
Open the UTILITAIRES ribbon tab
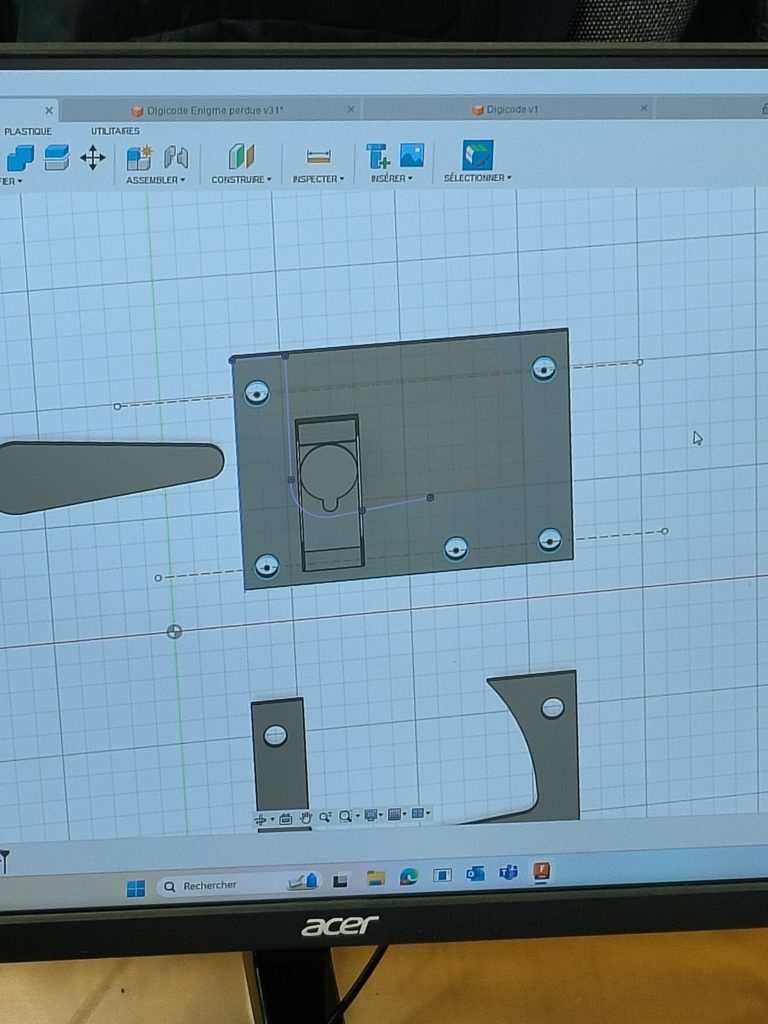tap(115, 131)
